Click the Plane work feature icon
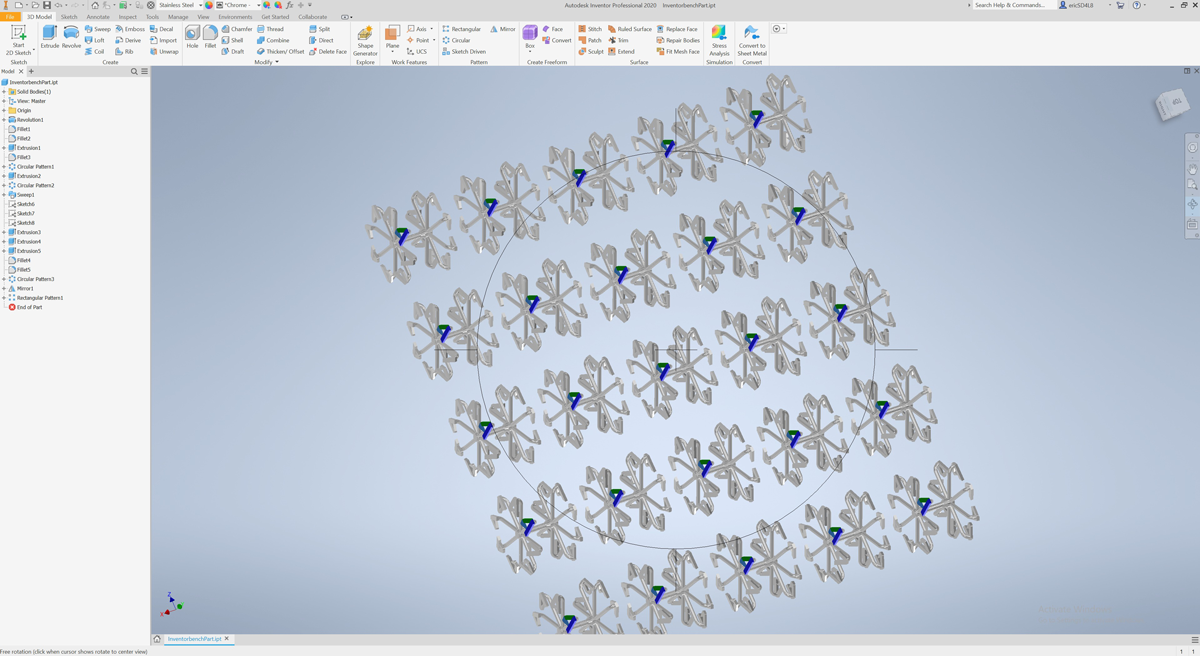This screenshot has height=656, width=1200. pyautogui.click(x=392, y=37)
